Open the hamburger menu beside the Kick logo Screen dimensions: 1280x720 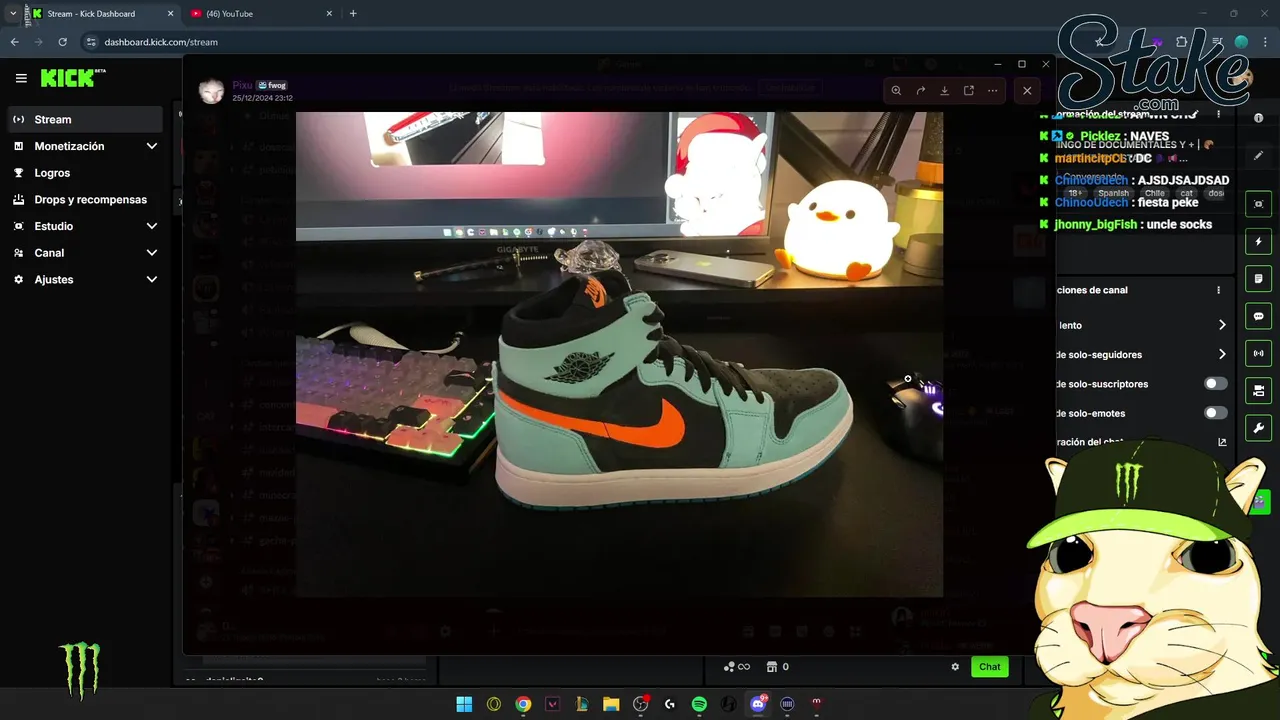[x=21, y=78]
